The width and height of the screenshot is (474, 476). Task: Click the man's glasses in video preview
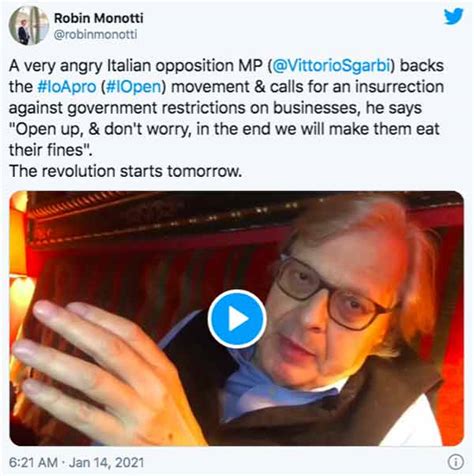[x=333, y=293]
